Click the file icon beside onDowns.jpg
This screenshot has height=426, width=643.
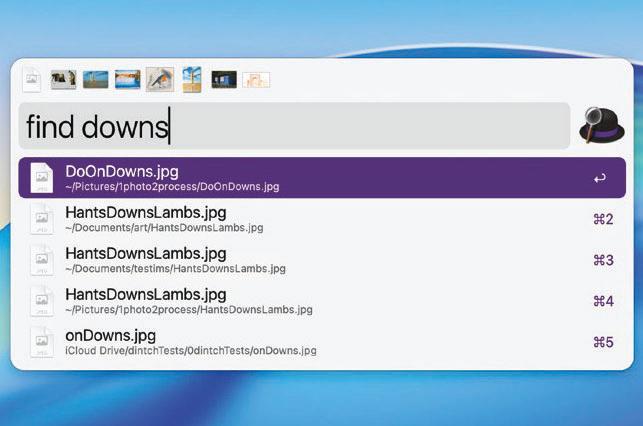[42, 342]
